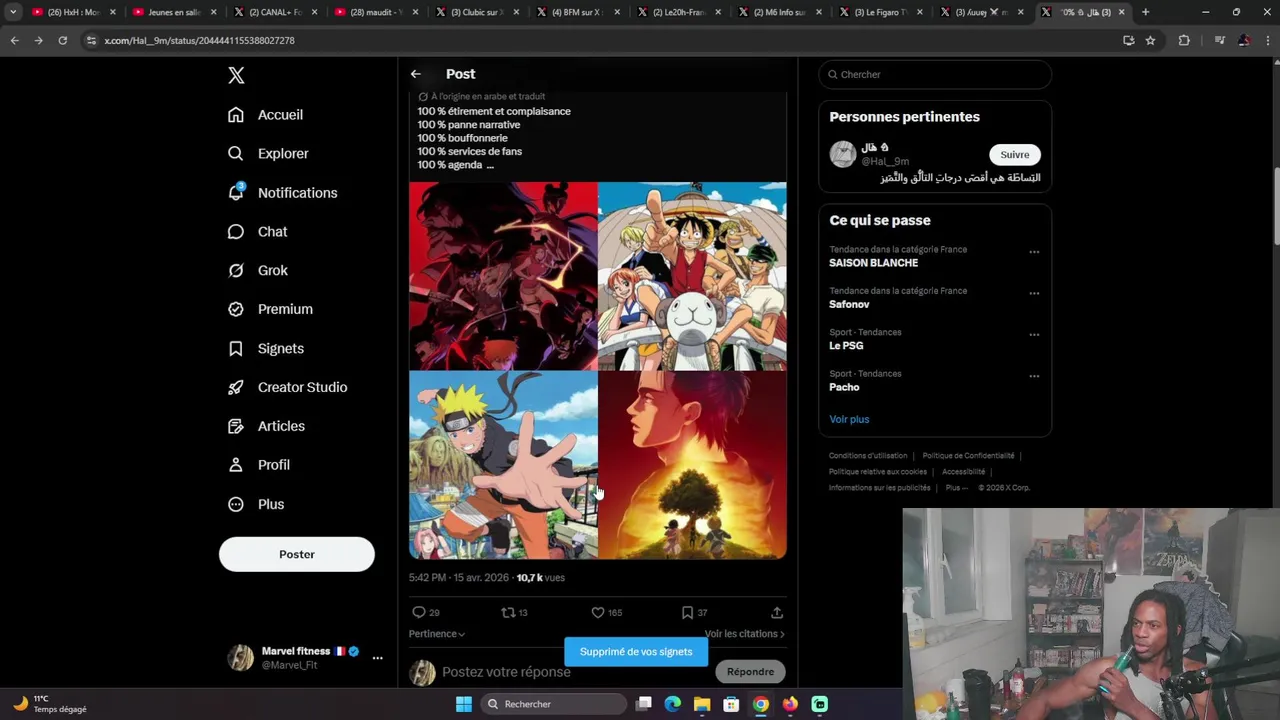Screen dimensions: 1280x720
Task: Open the dark red anime image
Action: (503, 276)
